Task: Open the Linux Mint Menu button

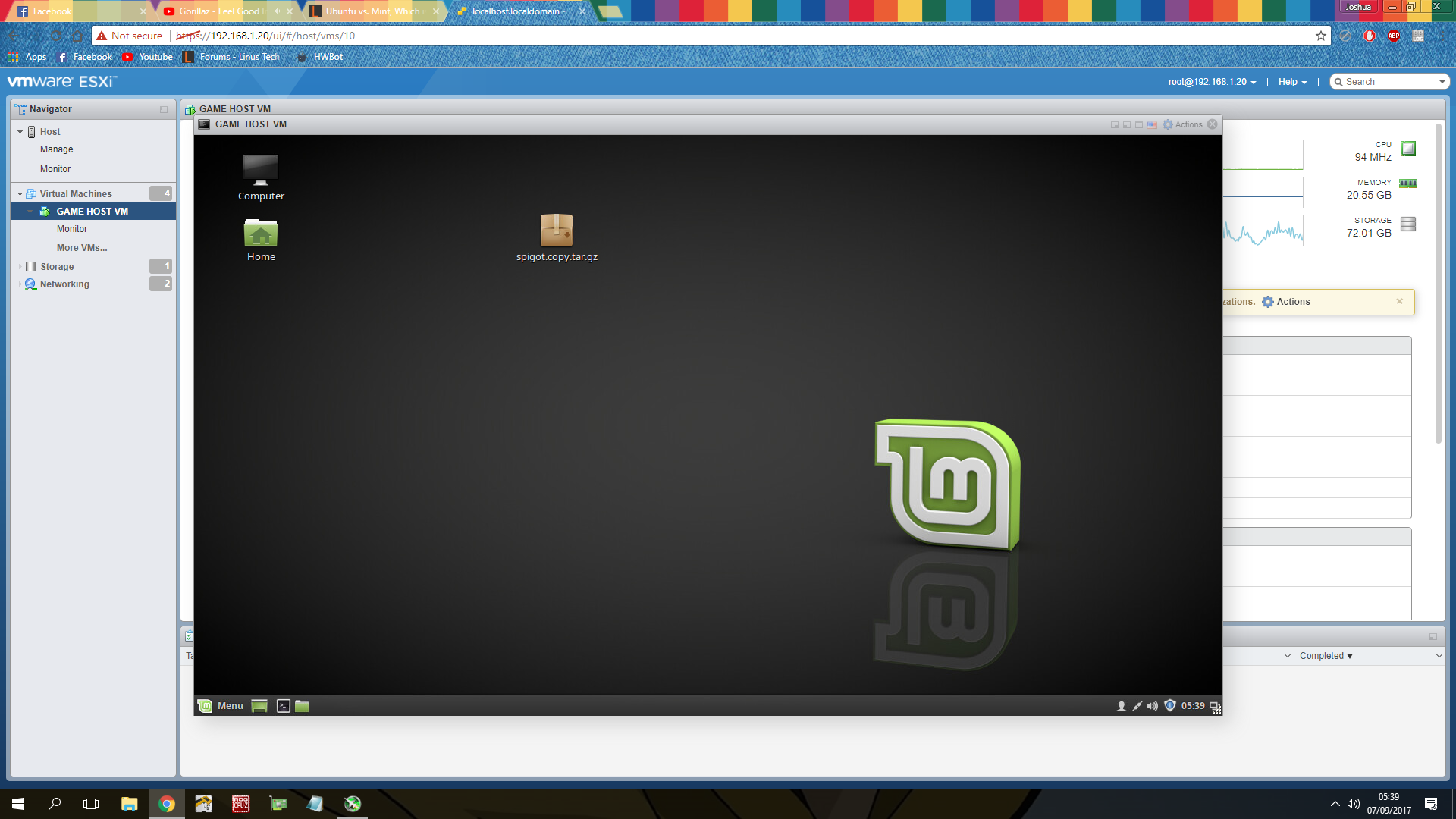Action: tap(221, 706)
